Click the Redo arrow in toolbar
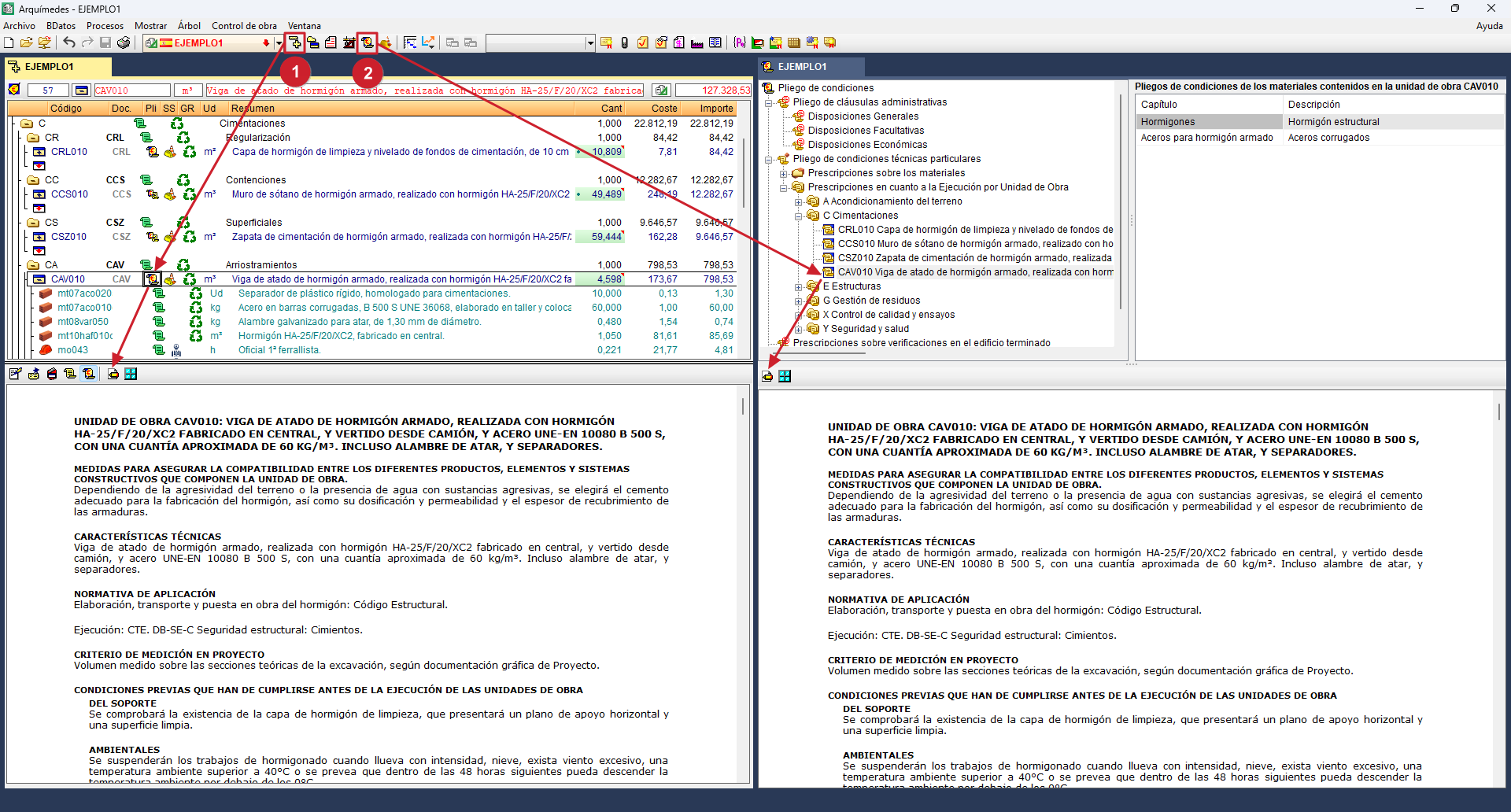Screen dimensions: 1511x812 pyautogui.click(x=87, y=42)
